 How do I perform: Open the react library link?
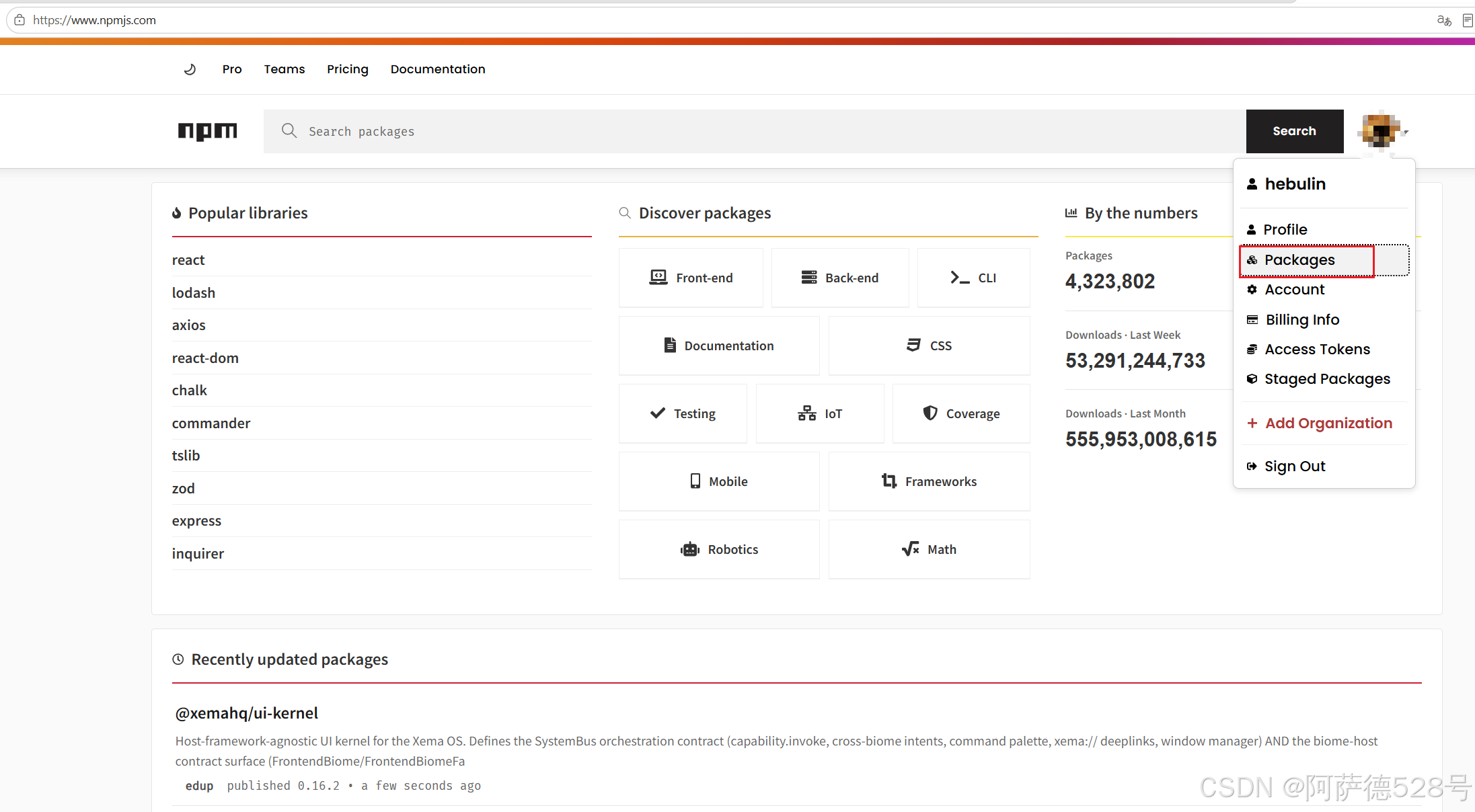(x=188, y=260)
